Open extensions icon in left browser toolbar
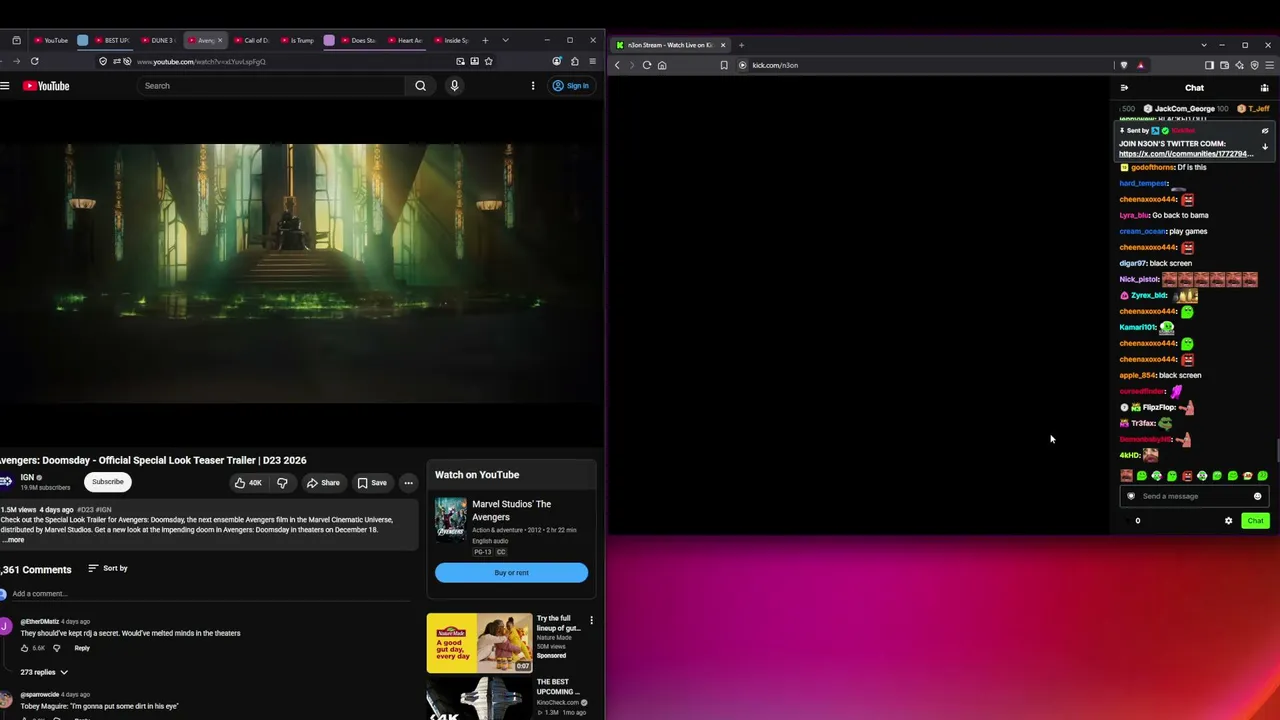 [x=574, y=61]
